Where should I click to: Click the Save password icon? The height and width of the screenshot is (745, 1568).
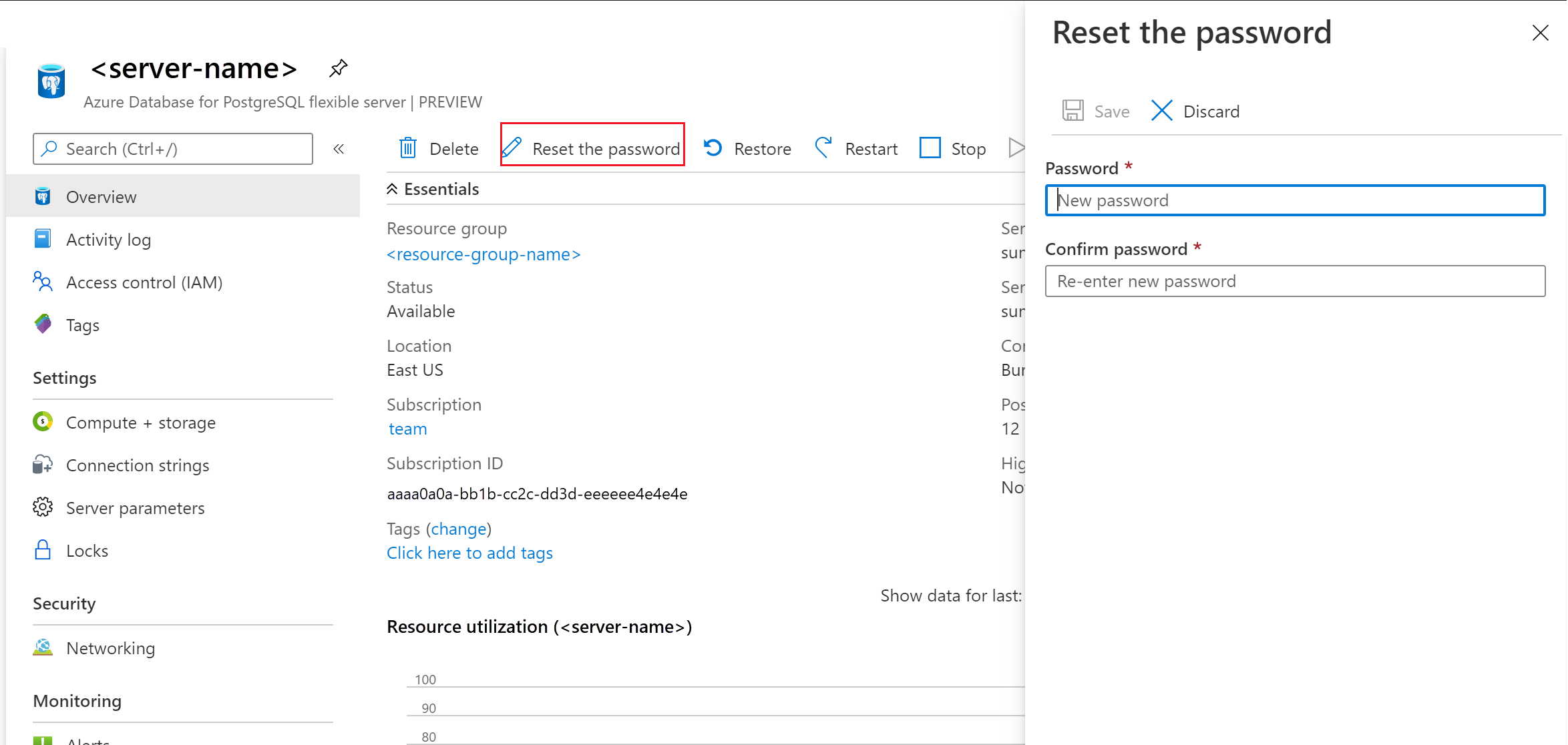tap(1073, 111)
